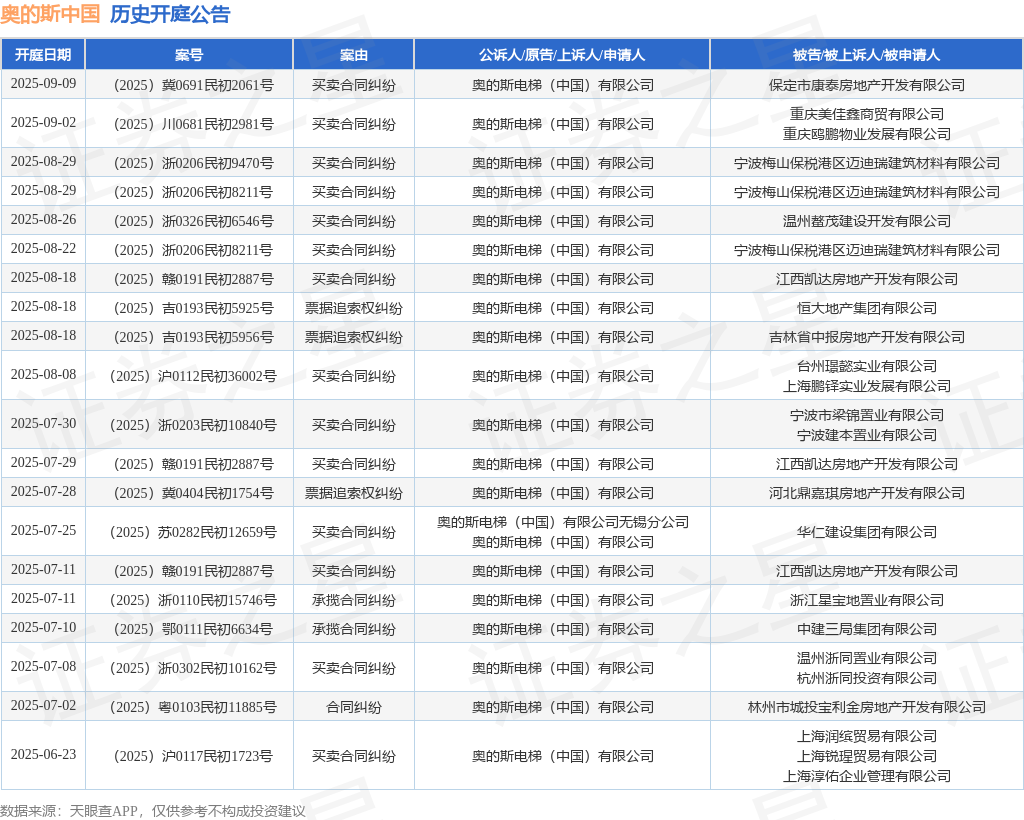The width and height of the screenshot is (1024, 820).
Task: Click defendant 宁波建本置业有限公司
Action: [x=867, y=435]
